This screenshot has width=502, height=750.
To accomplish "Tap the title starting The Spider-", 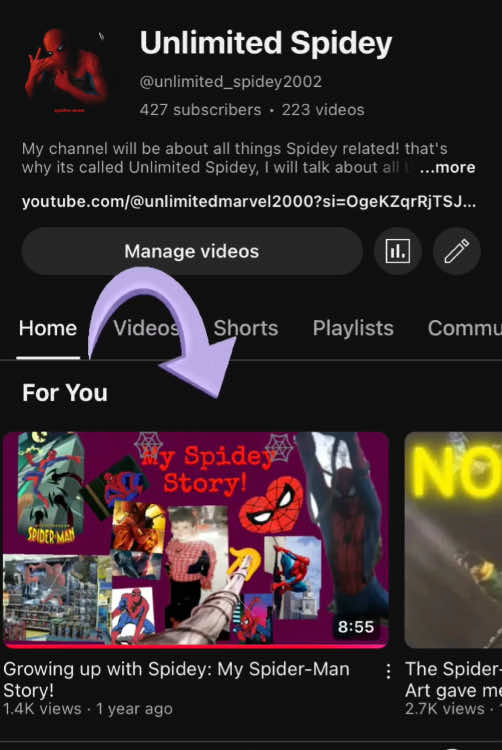I will point(453,679).
